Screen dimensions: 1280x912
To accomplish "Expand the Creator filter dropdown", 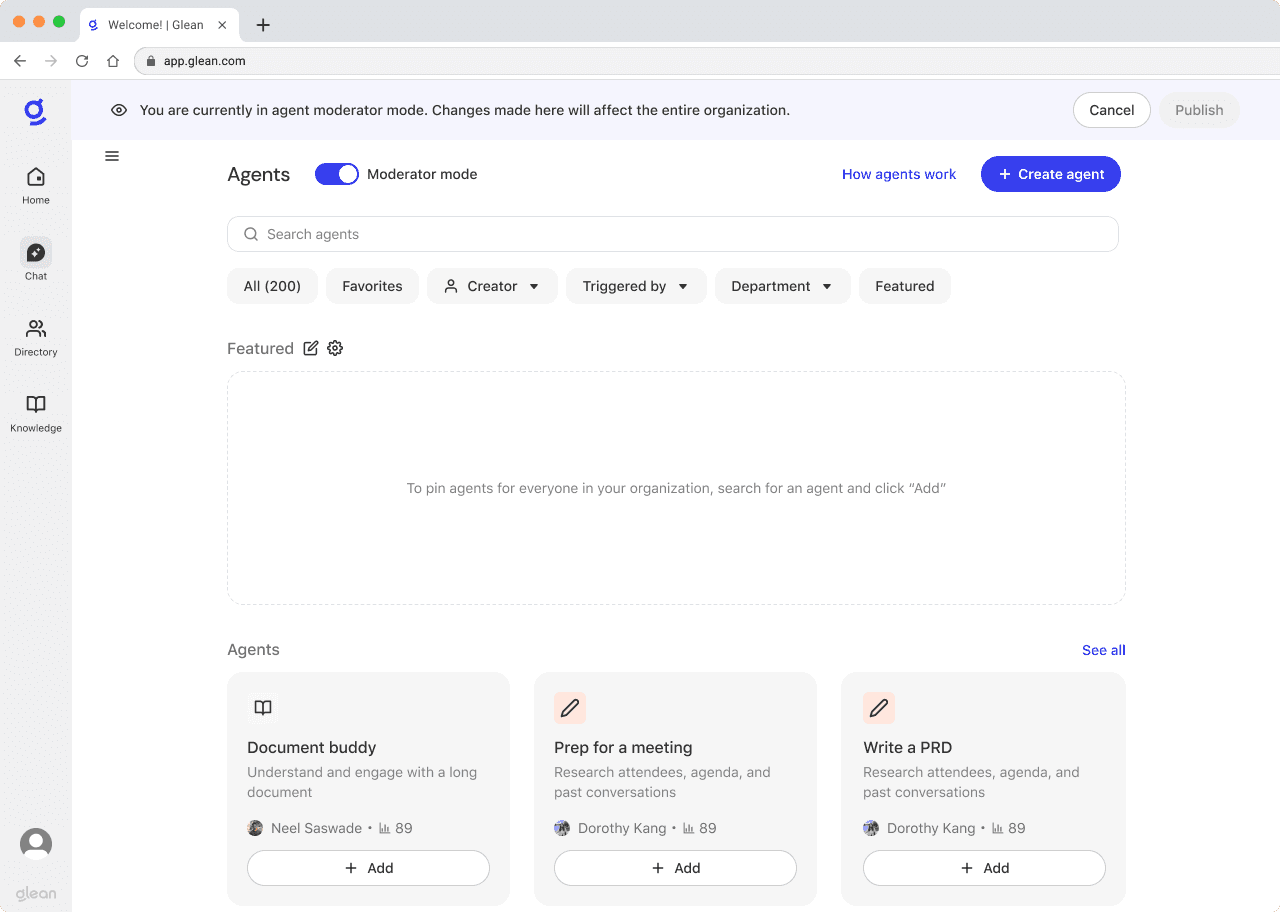I will pos(492,286).
